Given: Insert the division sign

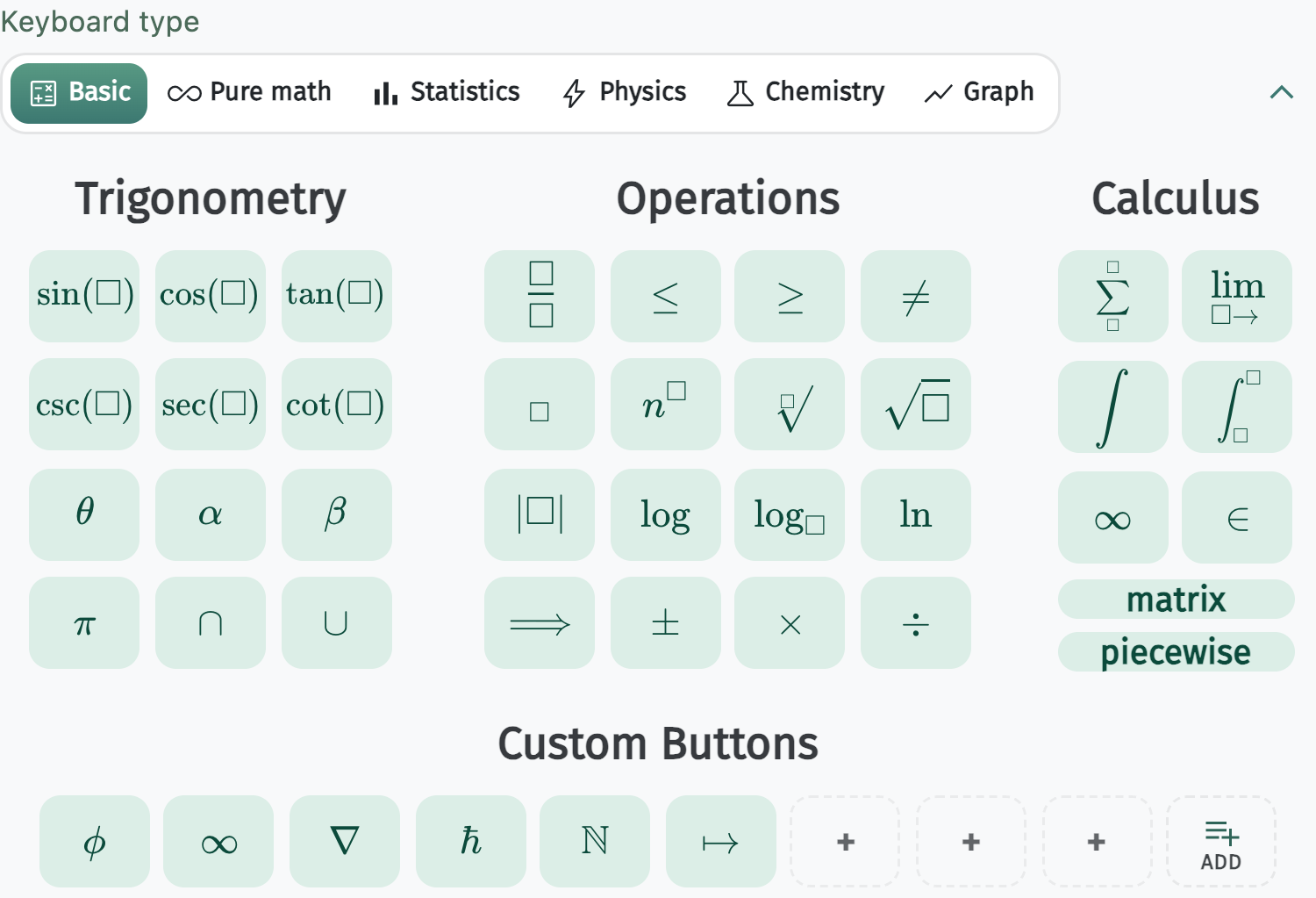Looking at the screenshot, I should [x=916, y=623].
